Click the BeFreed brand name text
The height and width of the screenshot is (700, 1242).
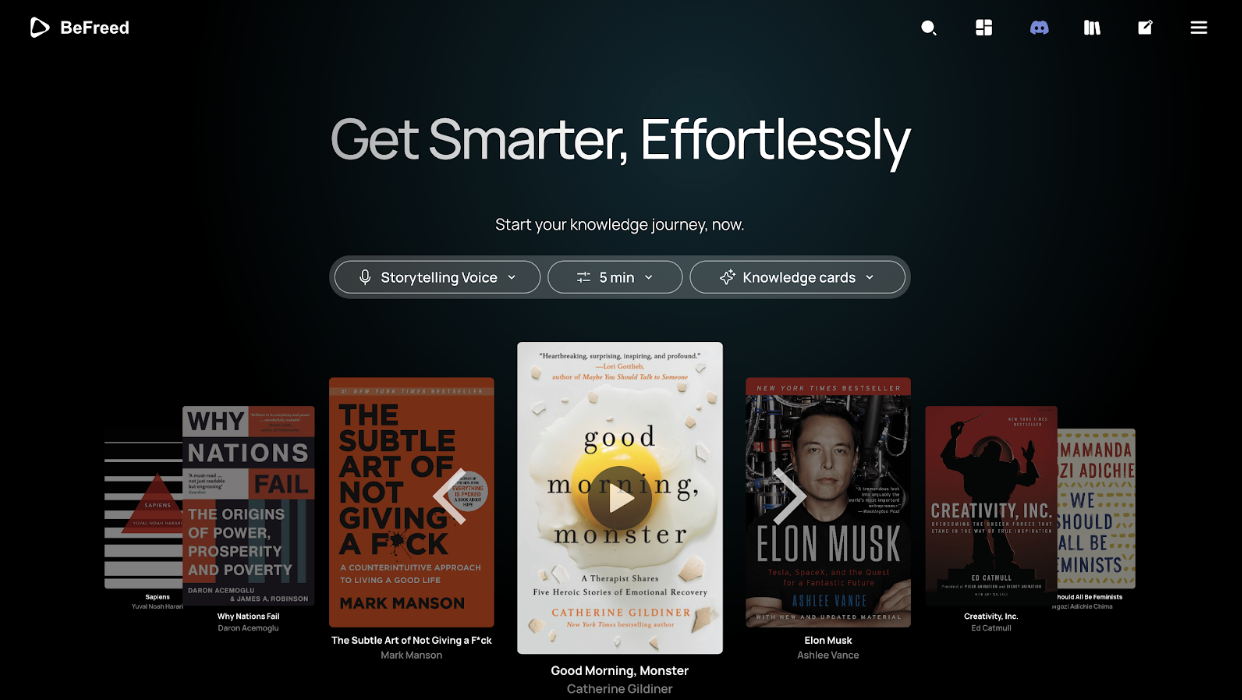click(94, 28)
